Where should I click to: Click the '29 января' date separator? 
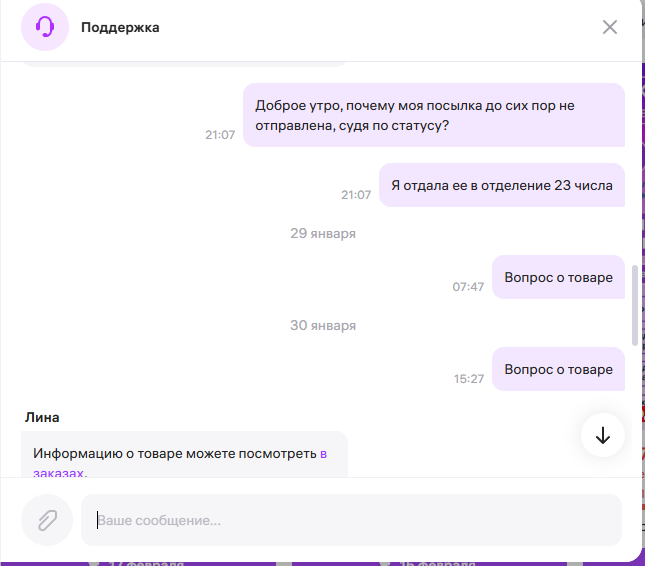click(322, 233)
